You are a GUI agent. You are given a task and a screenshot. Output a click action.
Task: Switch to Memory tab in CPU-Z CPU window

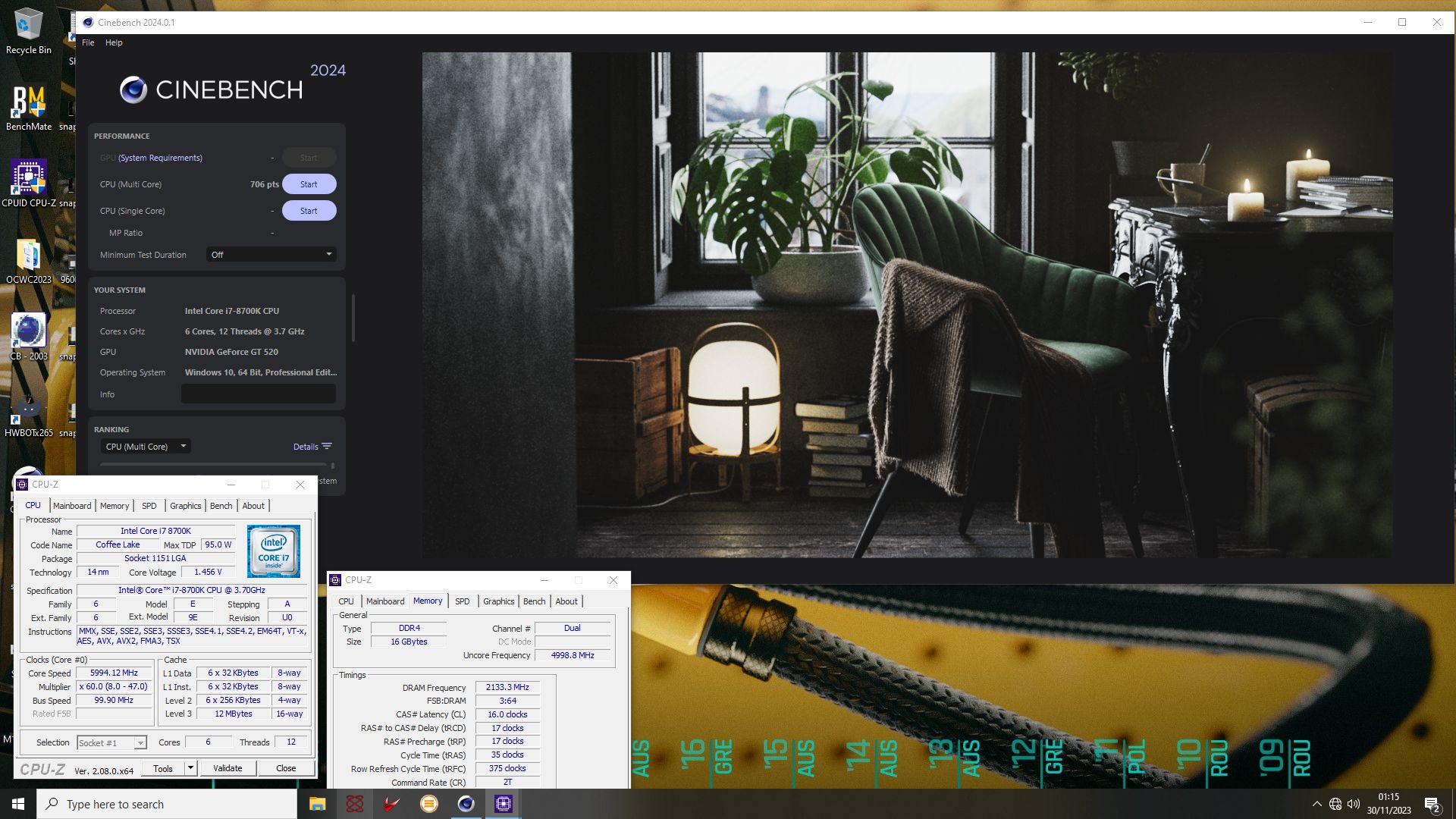tap(115, 506)
